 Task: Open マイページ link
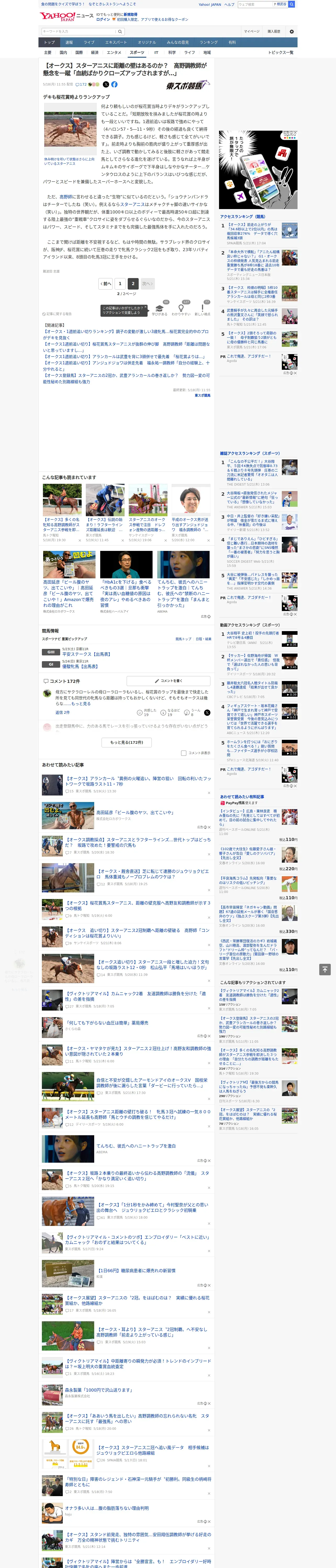(x=252, y=32)
